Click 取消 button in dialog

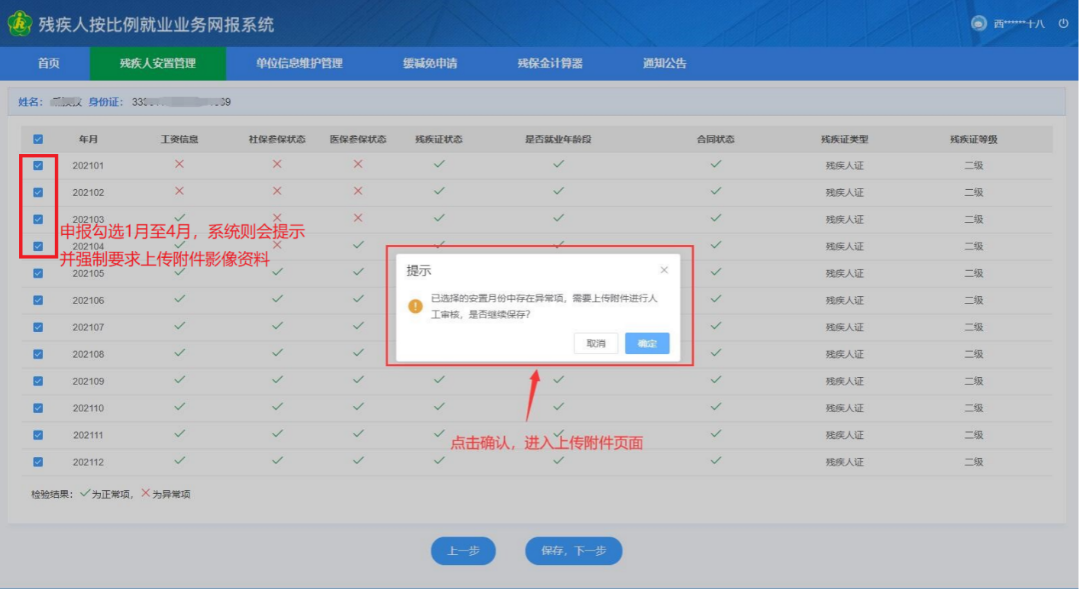[596, 343]
